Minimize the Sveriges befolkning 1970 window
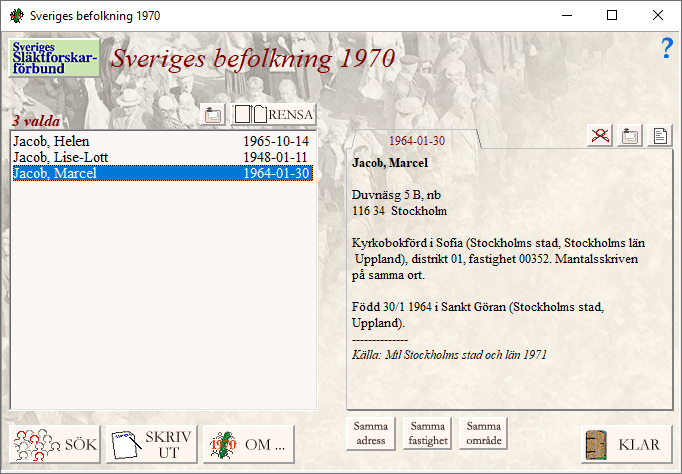 coord(567,16)
